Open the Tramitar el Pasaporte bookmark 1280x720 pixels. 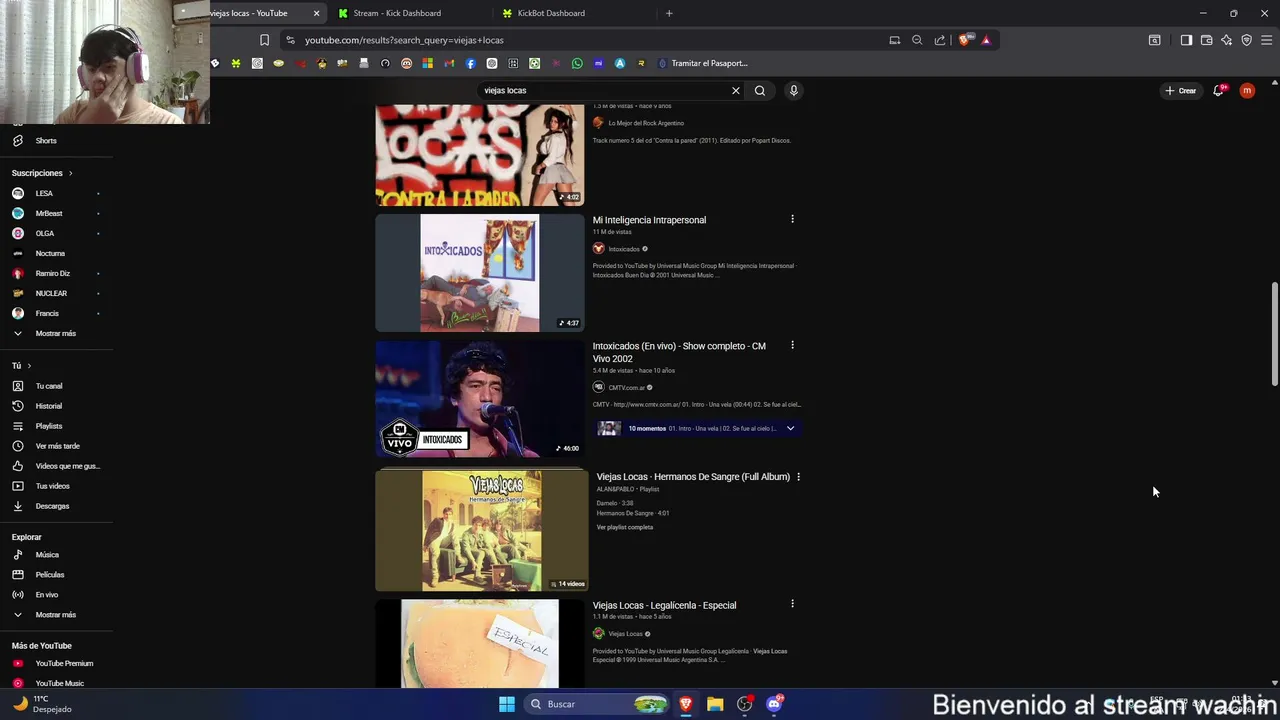(703, 63)
